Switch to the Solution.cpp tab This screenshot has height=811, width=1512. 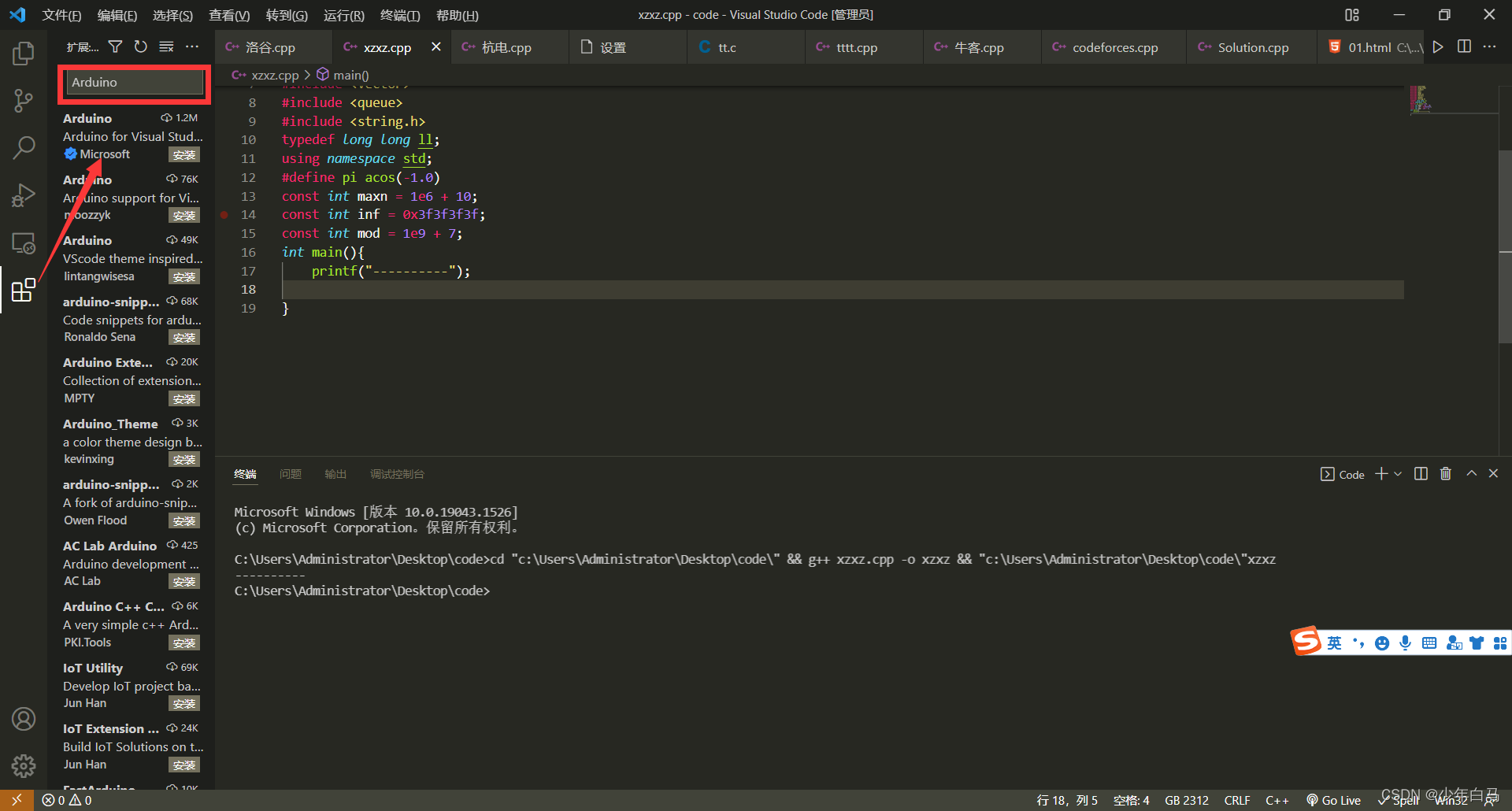pos(1252,47)
